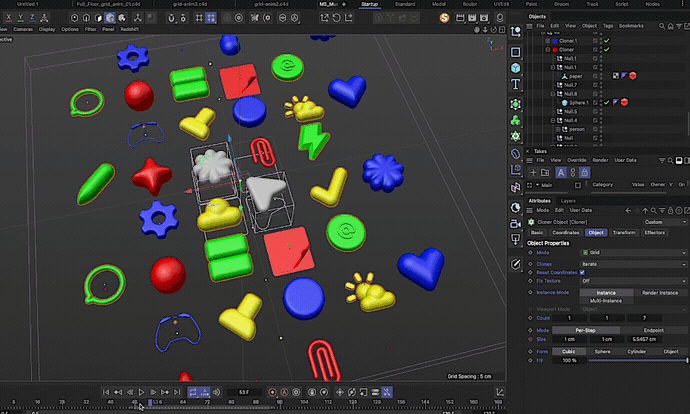
Task: Collapse the Null.8 tree node
Action: (x=553, y=94)
